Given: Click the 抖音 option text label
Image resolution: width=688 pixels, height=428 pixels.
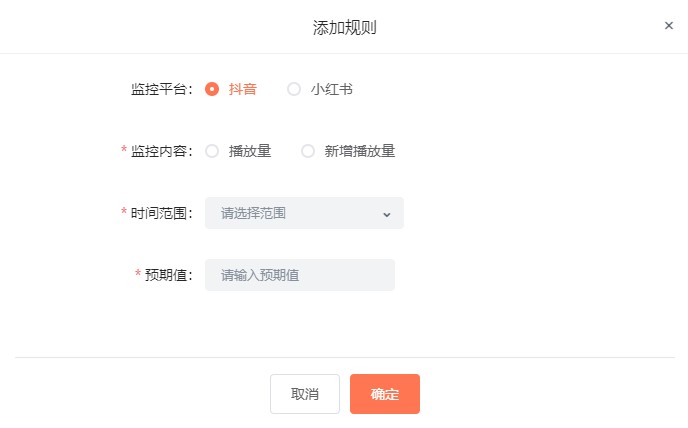Looking at the screenshot, I should (243, 89).
